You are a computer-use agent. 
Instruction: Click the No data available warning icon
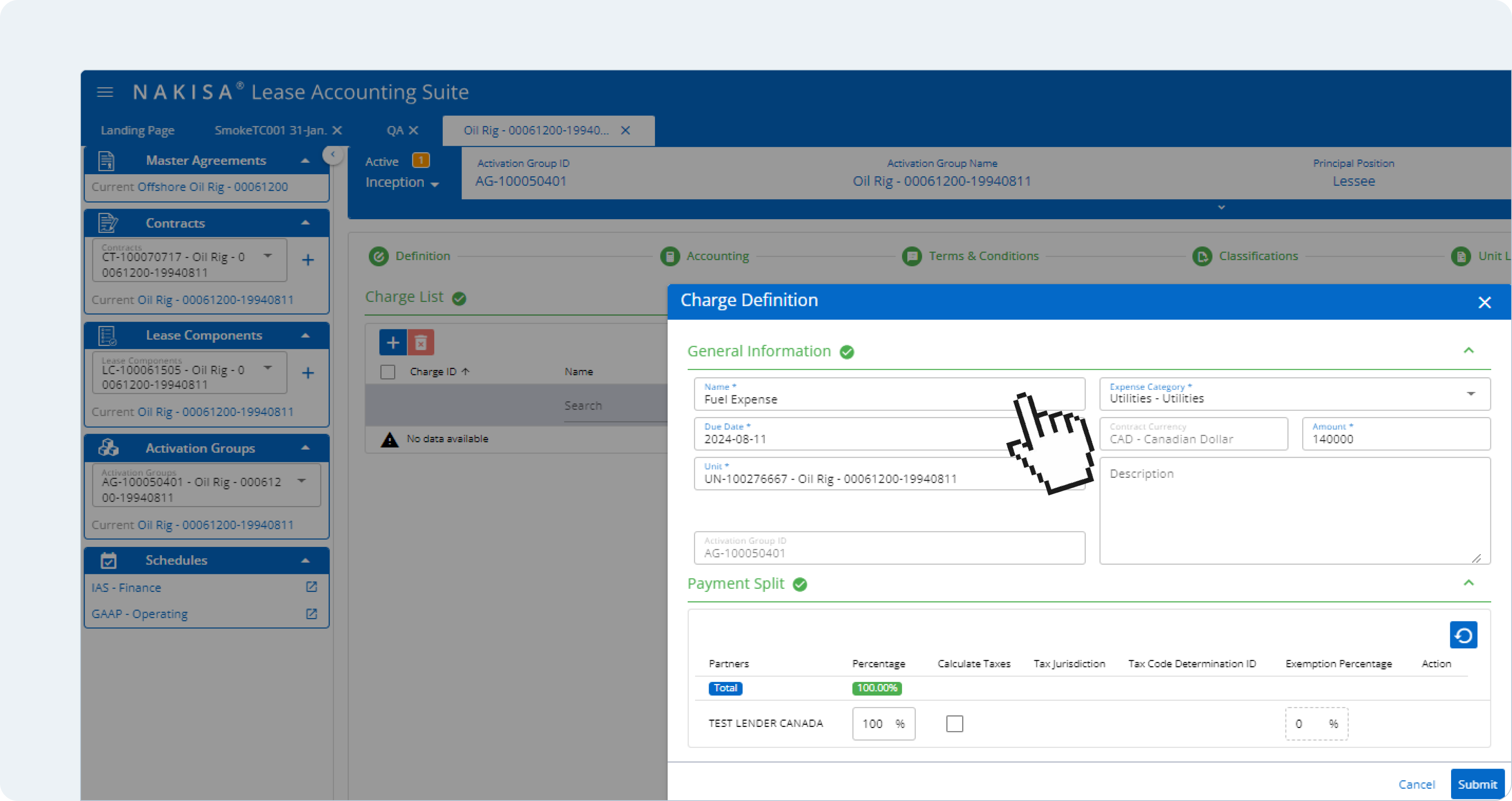(390, 439)
